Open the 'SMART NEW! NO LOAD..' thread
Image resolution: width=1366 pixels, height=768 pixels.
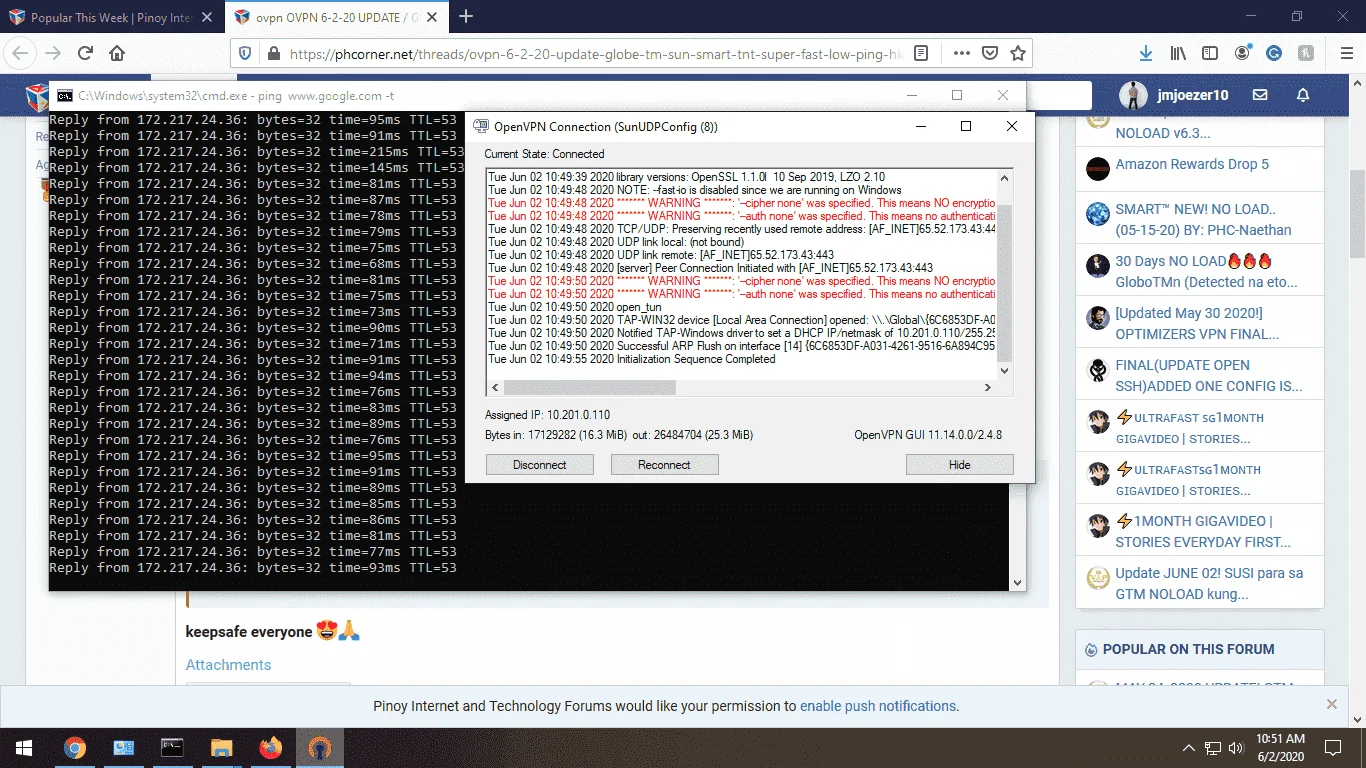(x=1203, y=220)
